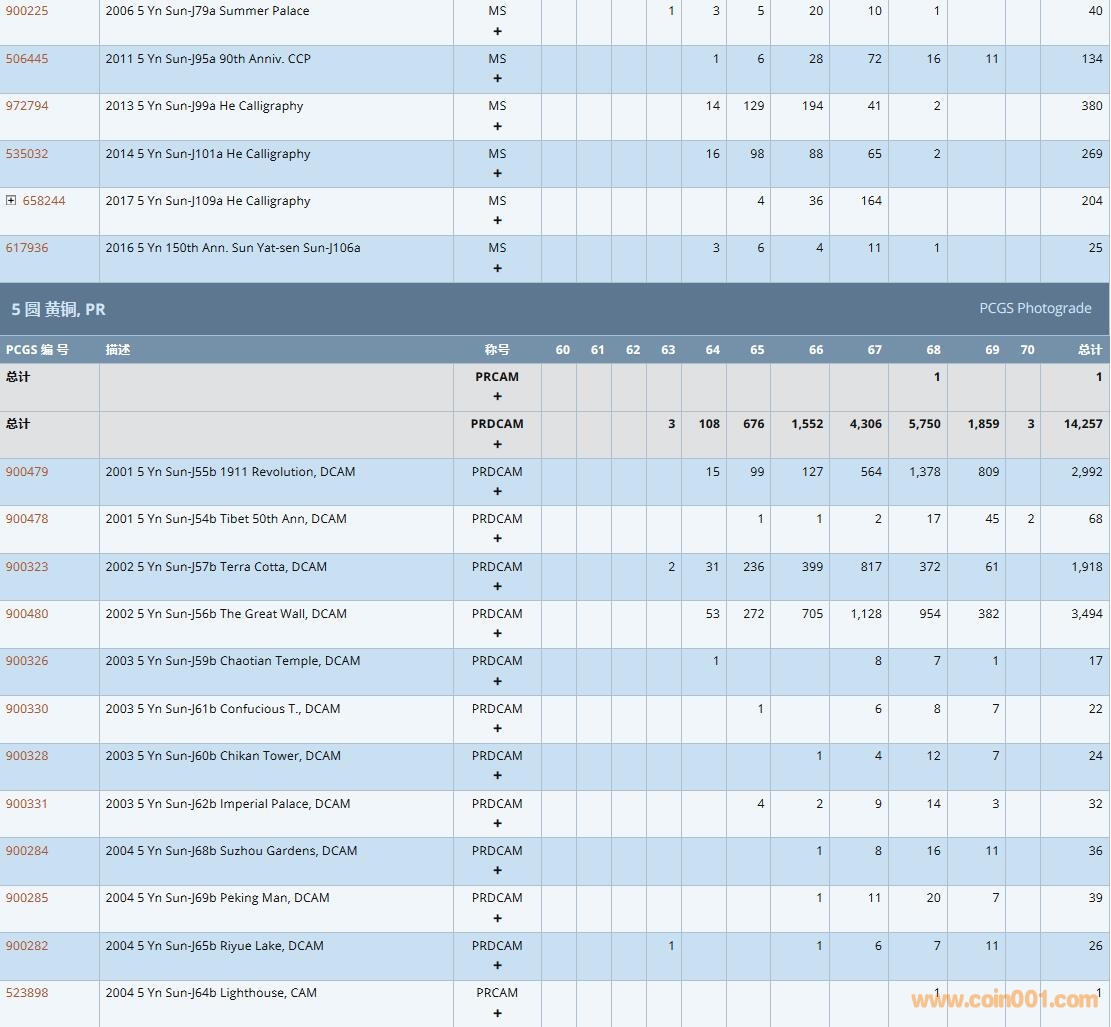Image resolution: width=1111 pixels, height=1027 pixels.
Task: Expand the 658244 row box icon
Action: pos(11,200)
